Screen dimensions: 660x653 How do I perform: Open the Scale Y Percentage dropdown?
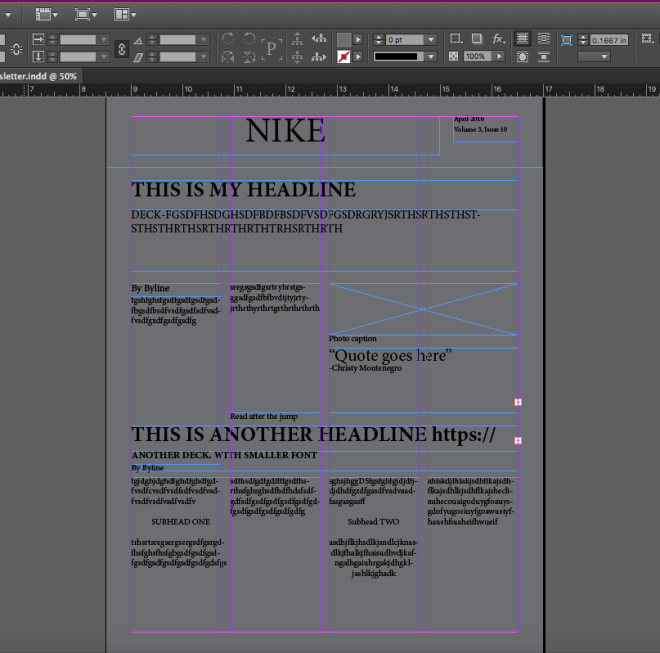click(104, 56)
